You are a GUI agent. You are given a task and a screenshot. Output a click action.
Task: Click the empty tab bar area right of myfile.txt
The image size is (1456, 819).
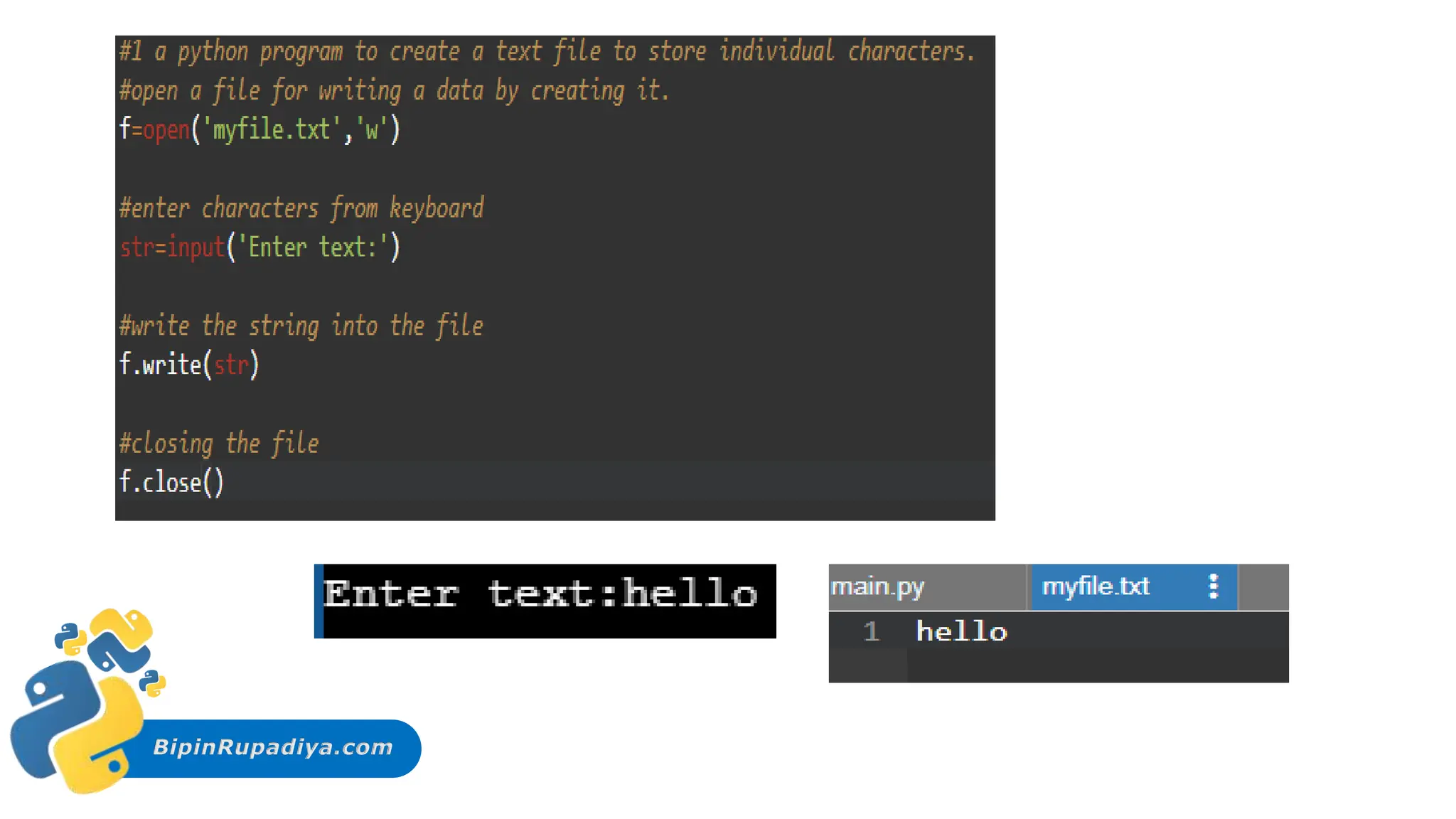[1263, 587]
